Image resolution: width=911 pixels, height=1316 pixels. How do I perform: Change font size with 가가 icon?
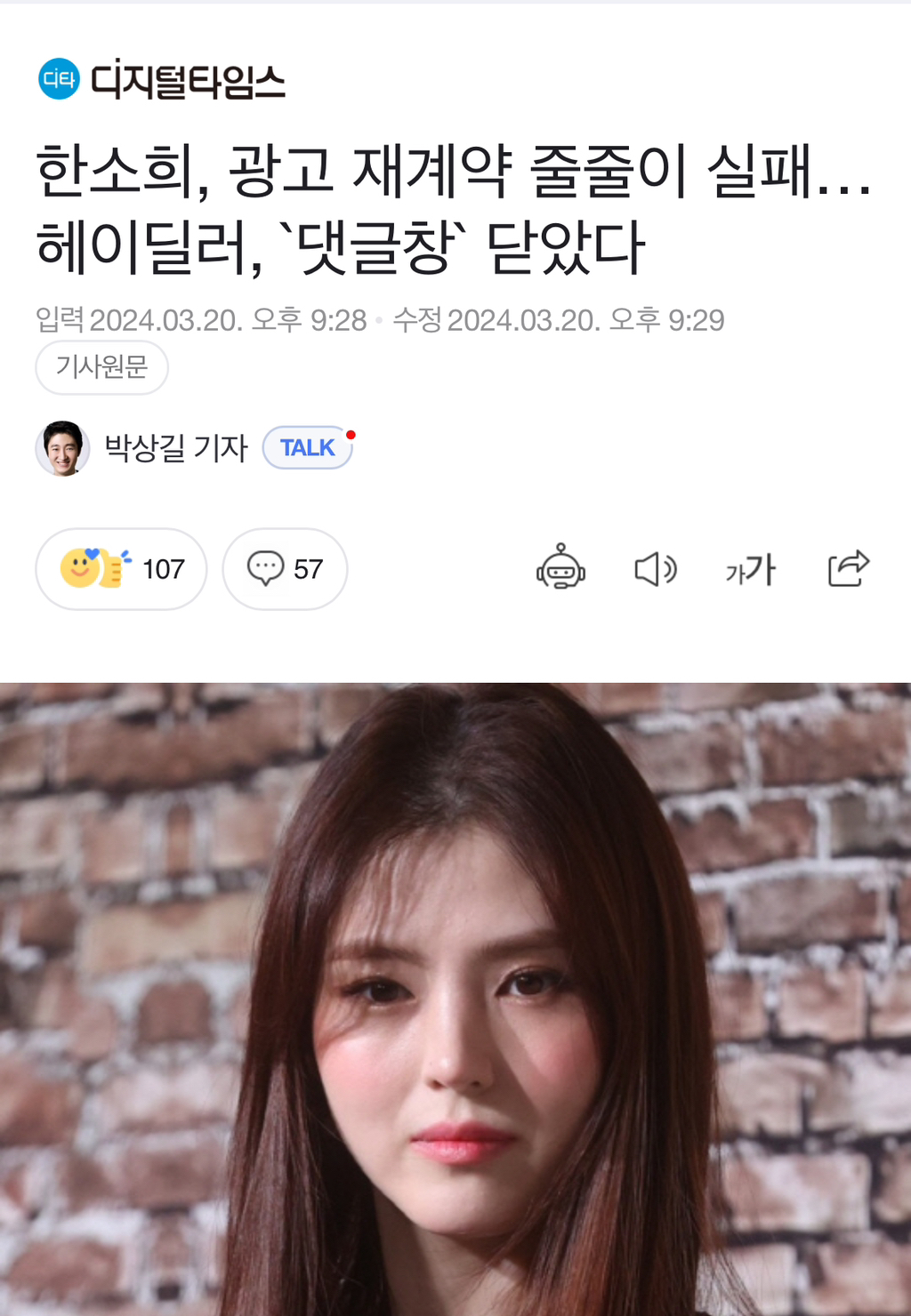(x=751, y=569)
